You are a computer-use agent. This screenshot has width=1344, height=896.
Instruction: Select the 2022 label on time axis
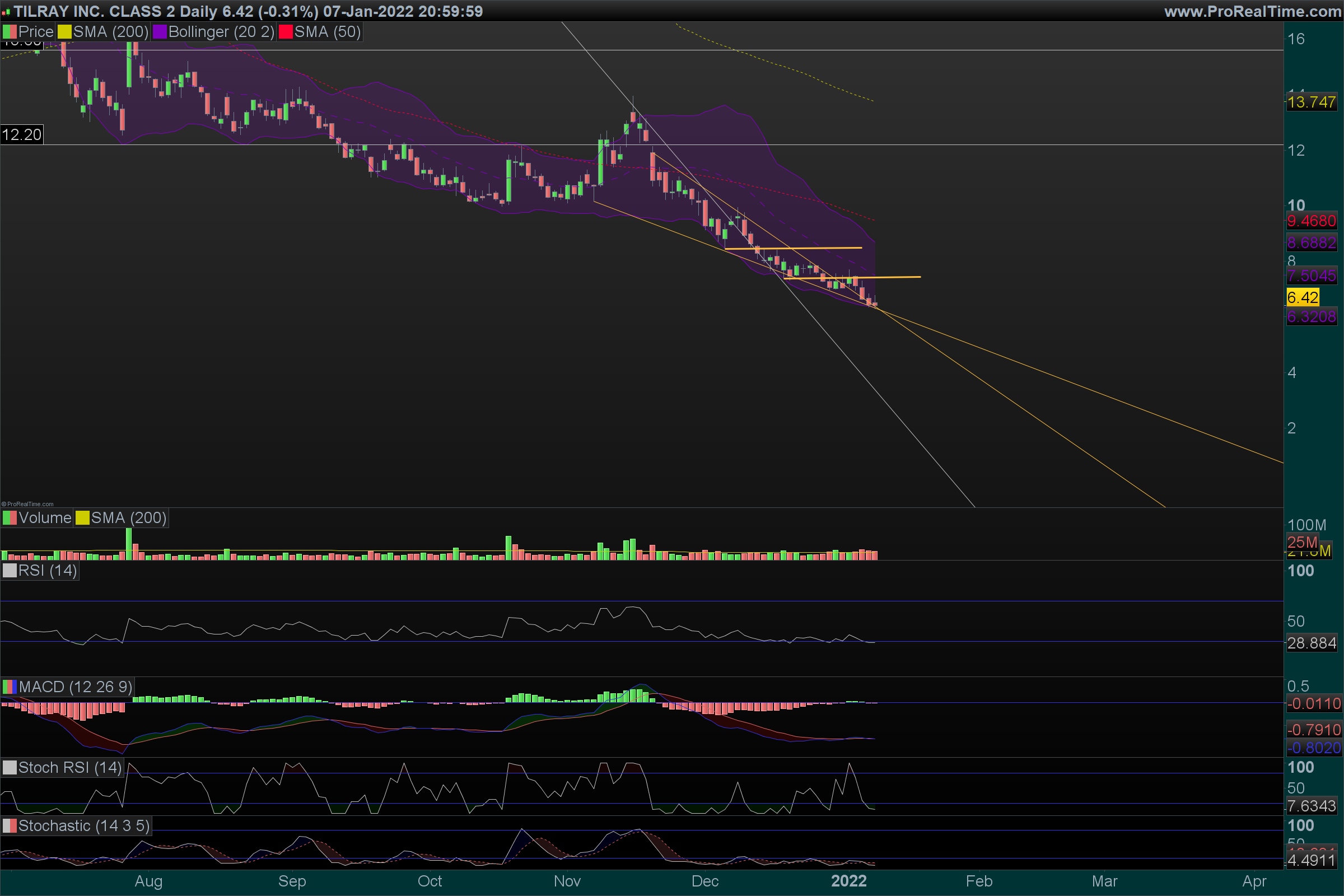[x=848, y=880]
